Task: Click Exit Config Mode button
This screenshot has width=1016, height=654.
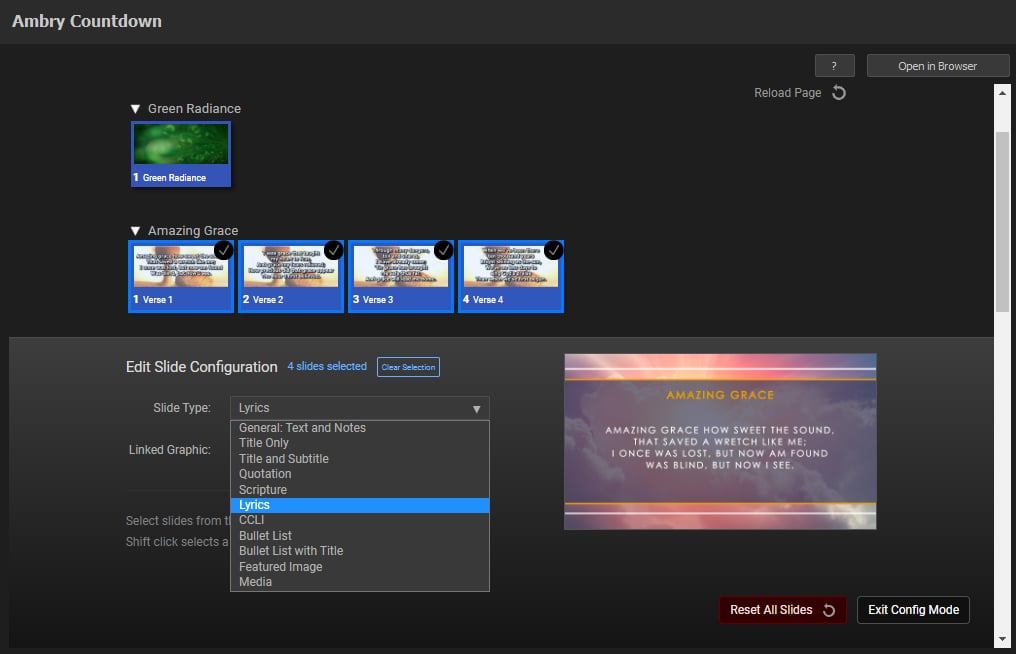Action: [x=913, y=610]
